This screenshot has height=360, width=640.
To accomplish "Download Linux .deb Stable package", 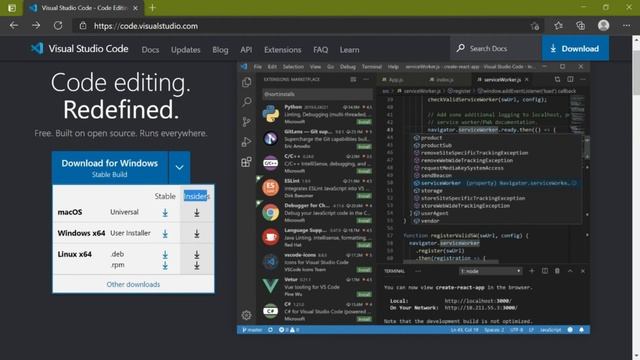I will point(165,254).
